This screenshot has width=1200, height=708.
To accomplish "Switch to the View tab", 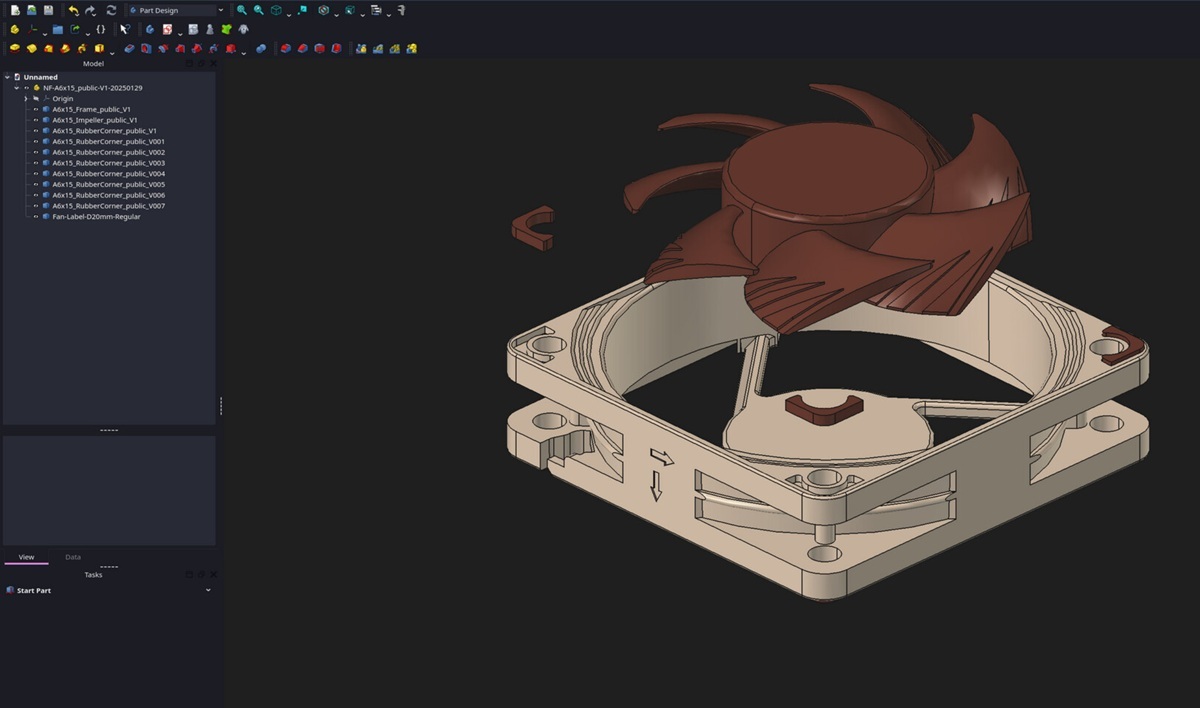I will pos(26,557).
